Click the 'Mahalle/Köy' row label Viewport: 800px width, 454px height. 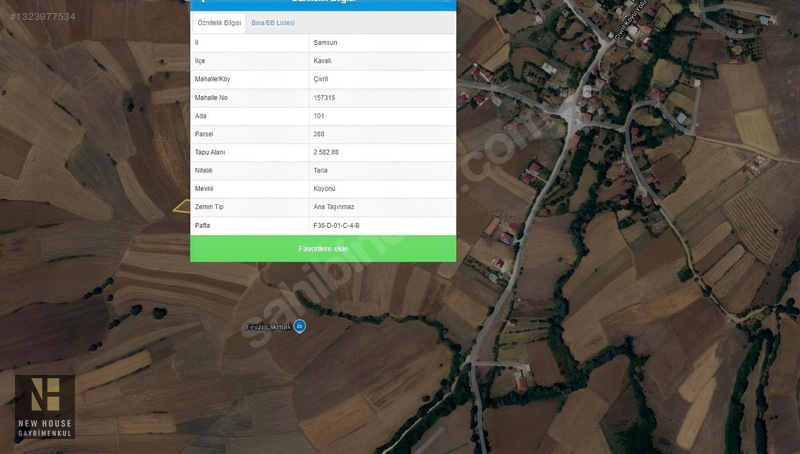point(212,79)
